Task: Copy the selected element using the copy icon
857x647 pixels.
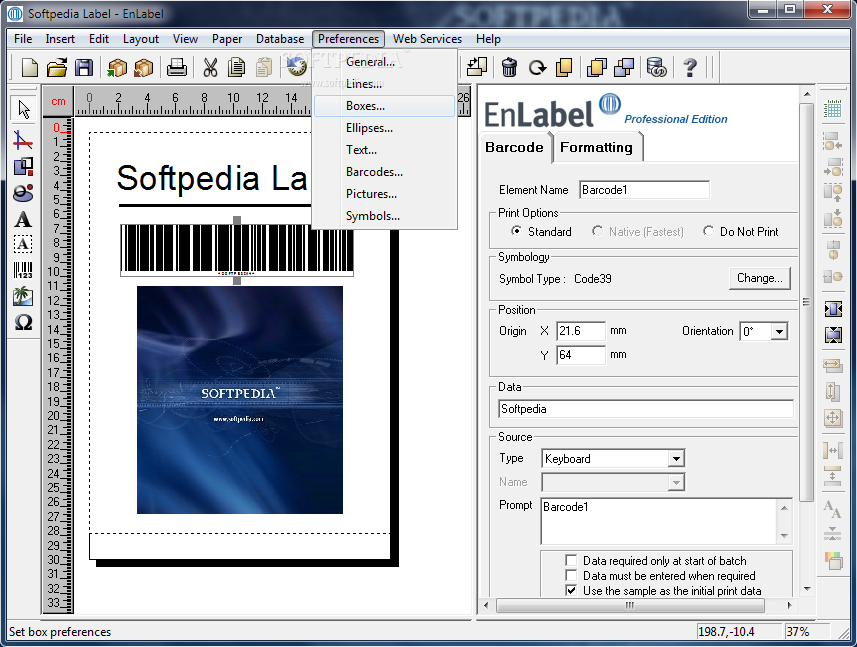Action: [237, 67]
